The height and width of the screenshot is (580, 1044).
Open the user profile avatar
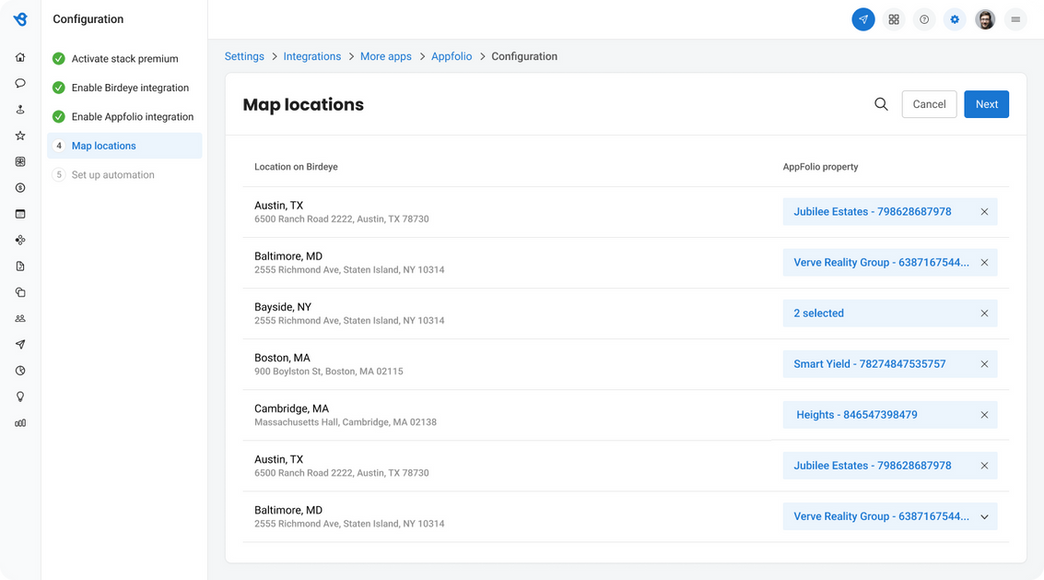coord(985,19)
